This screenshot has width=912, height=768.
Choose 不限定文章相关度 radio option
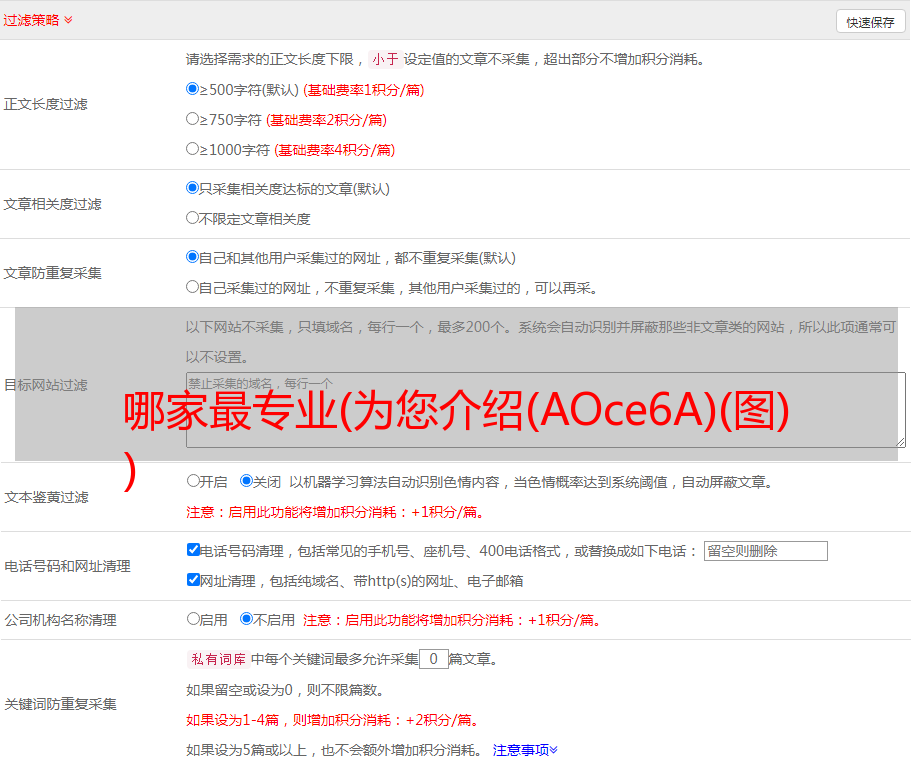[193, 218]
